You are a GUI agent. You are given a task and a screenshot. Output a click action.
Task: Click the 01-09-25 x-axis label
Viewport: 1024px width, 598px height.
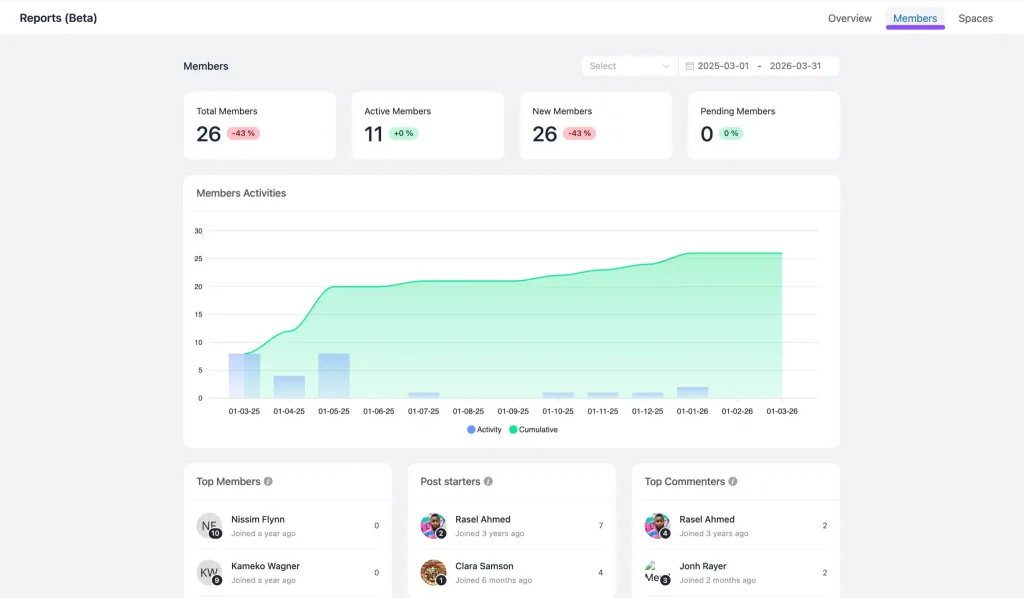[513, 411]
